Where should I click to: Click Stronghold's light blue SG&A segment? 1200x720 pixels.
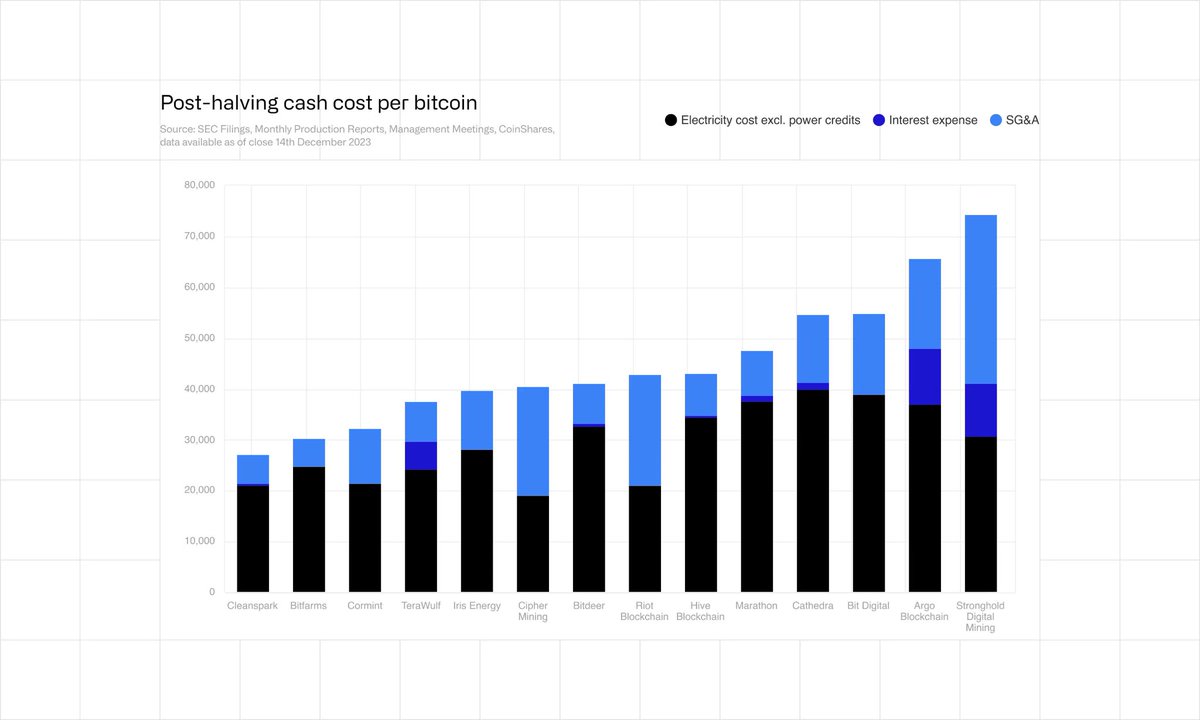[x=981, y=299]
